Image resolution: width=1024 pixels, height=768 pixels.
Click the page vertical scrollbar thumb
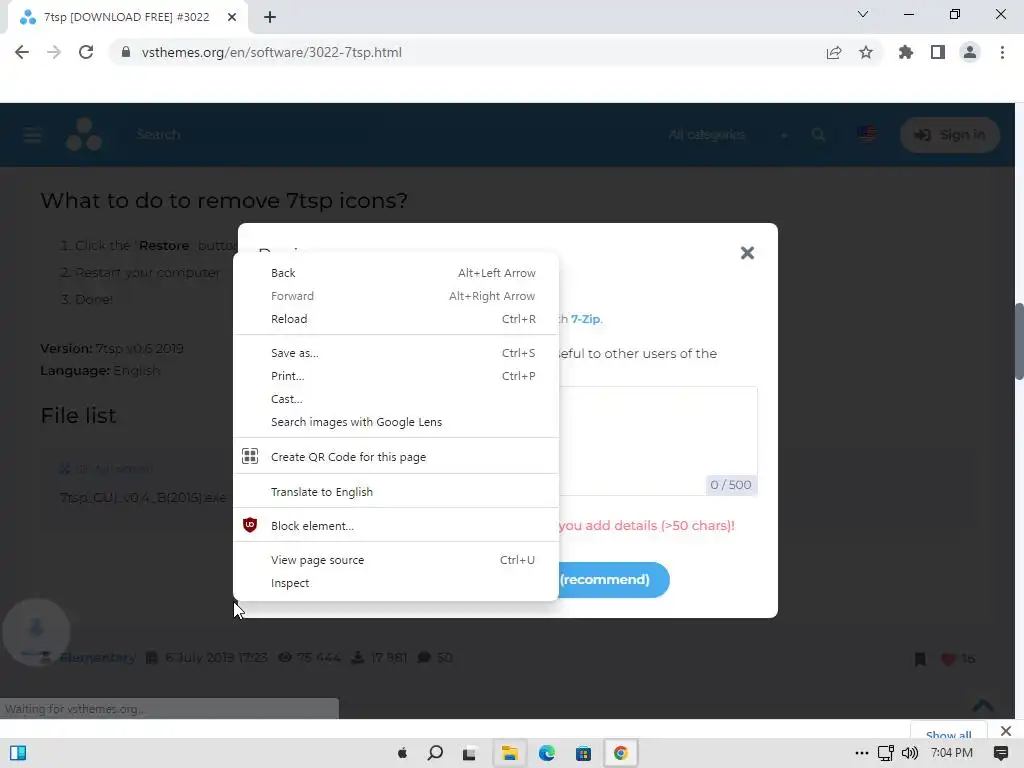point(1019,341)
